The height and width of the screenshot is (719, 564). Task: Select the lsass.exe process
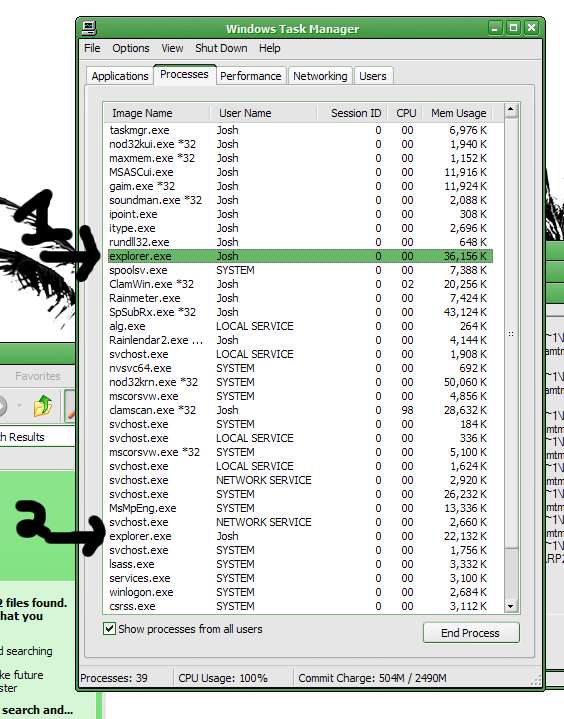pyautogui.click(x=300, y=564)
